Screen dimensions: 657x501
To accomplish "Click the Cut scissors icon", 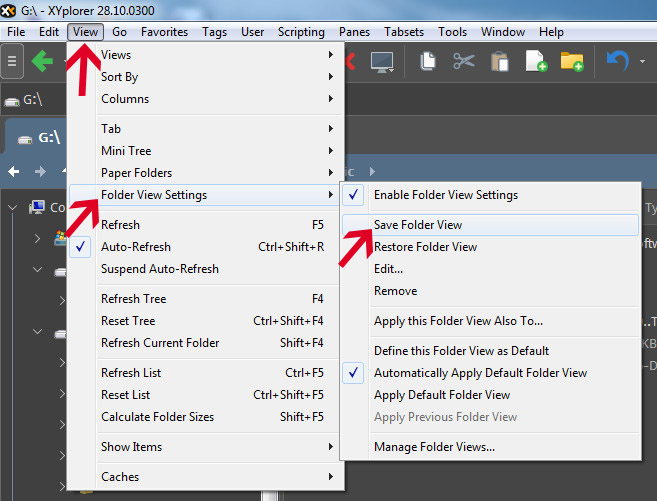I will click(x=463, y=62).
